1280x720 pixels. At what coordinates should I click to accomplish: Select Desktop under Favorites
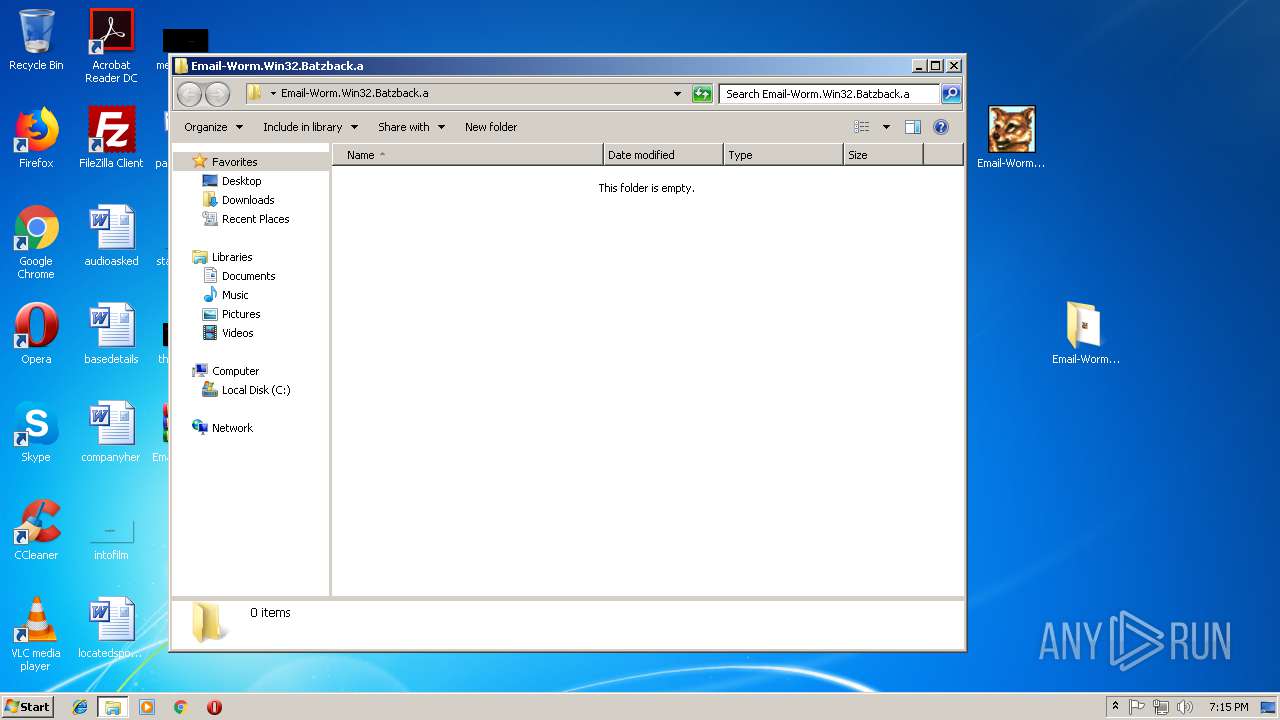241,181
